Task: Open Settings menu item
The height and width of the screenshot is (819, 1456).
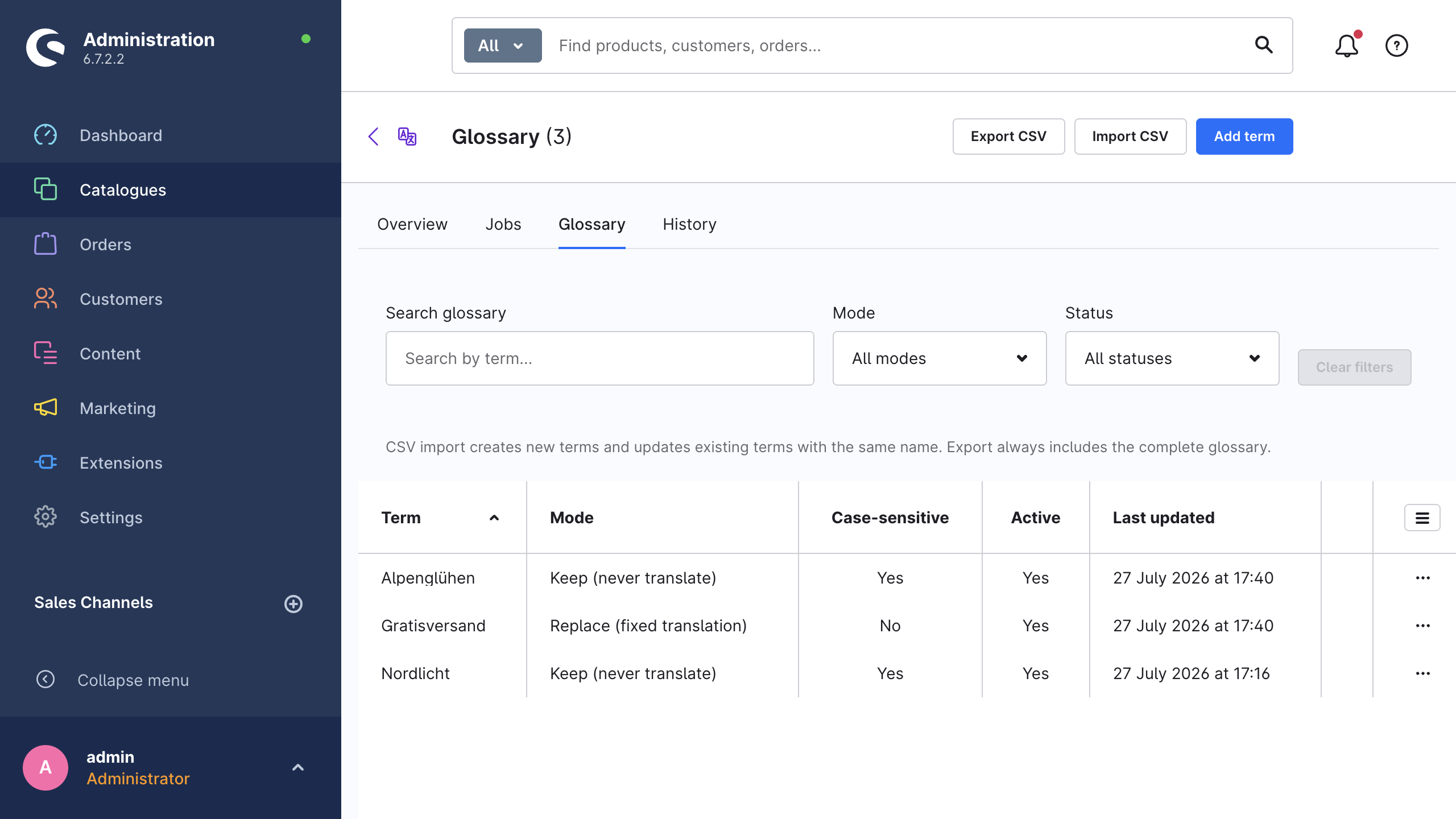Action: pyautogui.click(x=171, y=518)
